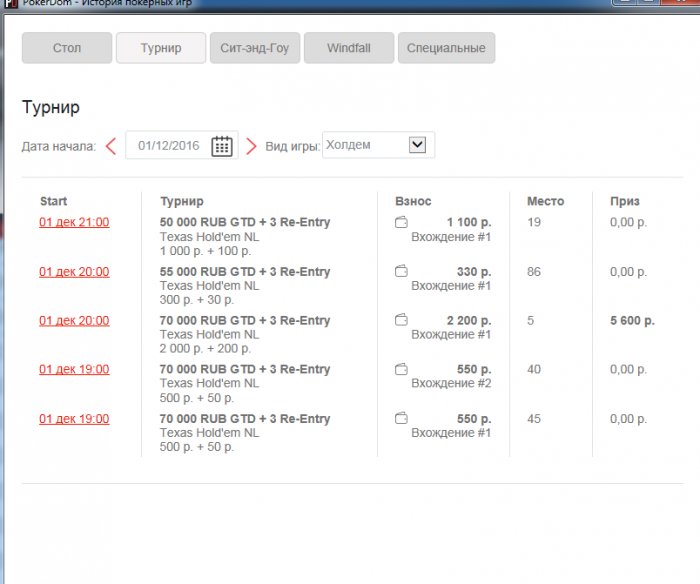Image resolution: width=700 pixels, height=584 pixels.
Task: Click the Приз column header
Action: (x=625, y=201)
